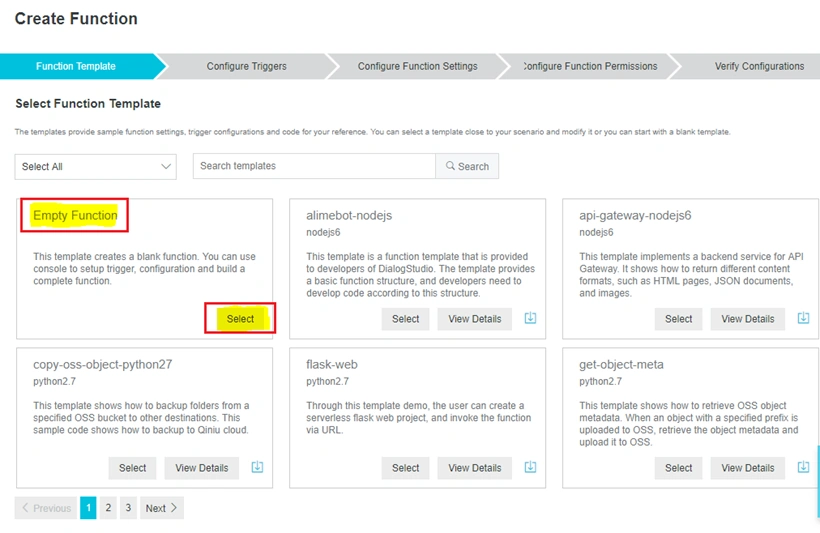820x533 pixels.
Task: Click the Search button
Action: pos(467,166)
